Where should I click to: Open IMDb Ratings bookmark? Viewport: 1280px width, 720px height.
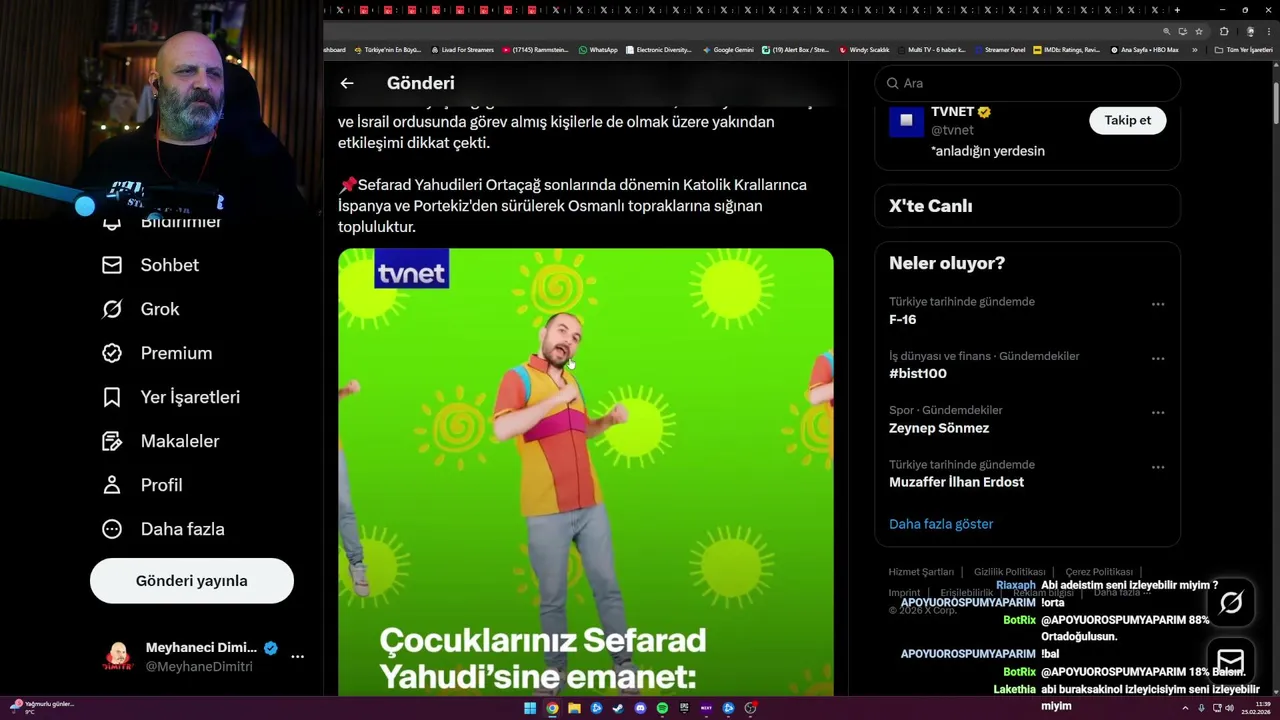pyautogui.click(x=1066, y=50)
